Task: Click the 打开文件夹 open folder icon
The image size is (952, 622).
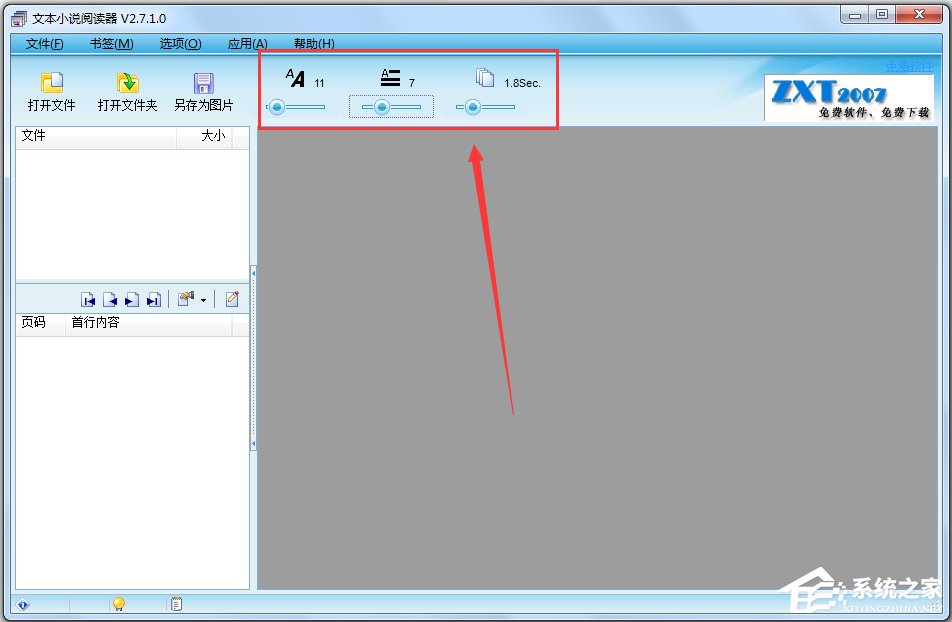Action: pyautogui.click(x=127, y=90)
